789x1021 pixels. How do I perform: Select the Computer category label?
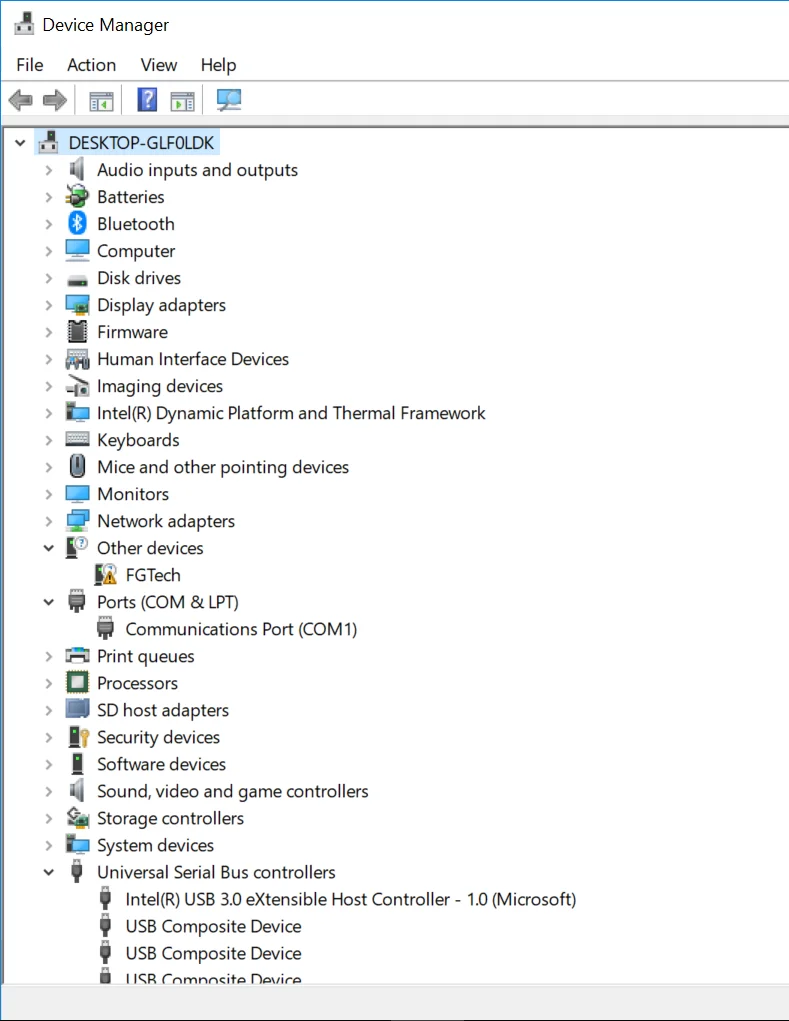point(136,251)
